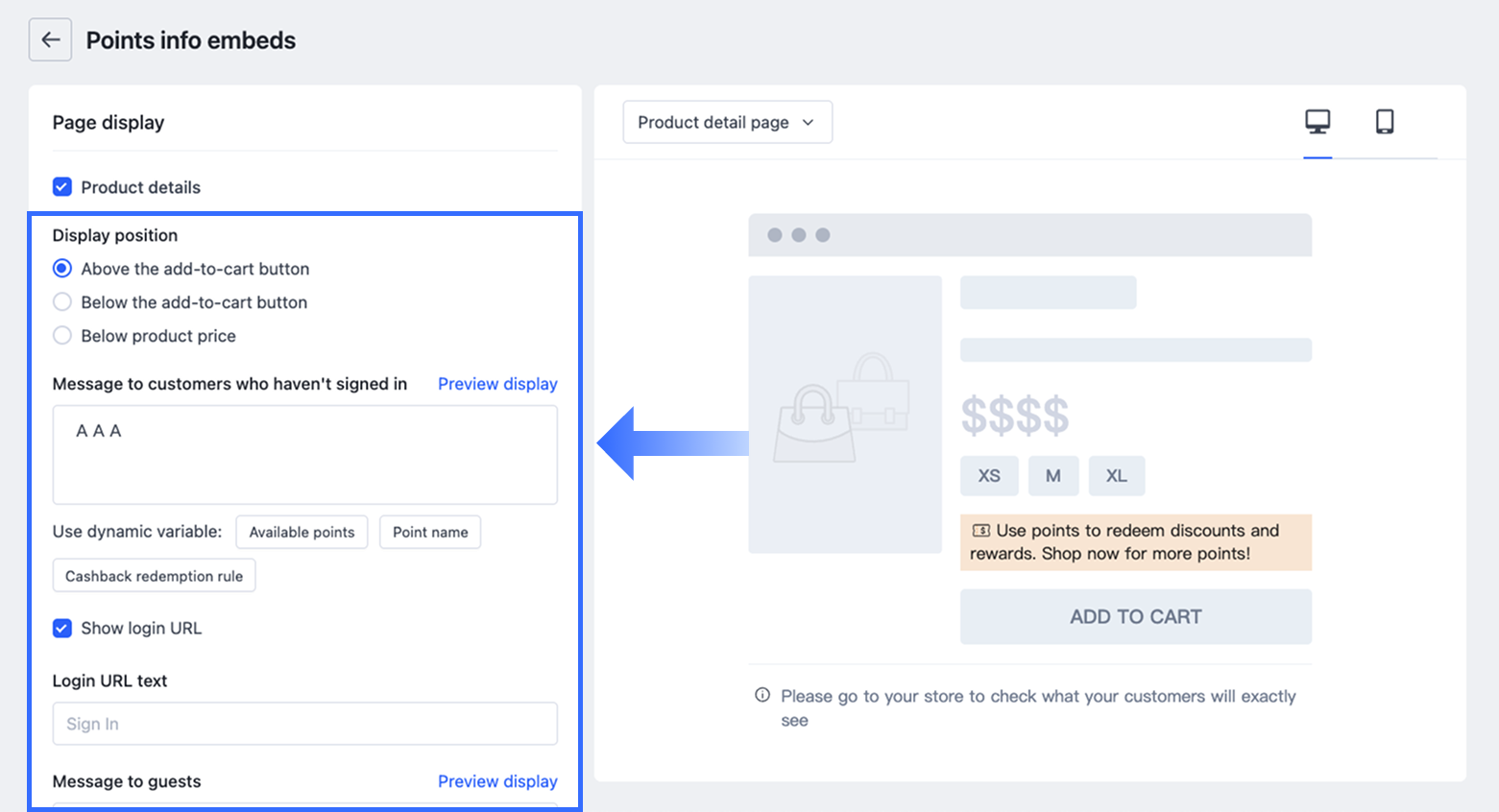Click the Points info embeds title
The height and width of the screenshot is (812, 1499).
click(191, 40)
